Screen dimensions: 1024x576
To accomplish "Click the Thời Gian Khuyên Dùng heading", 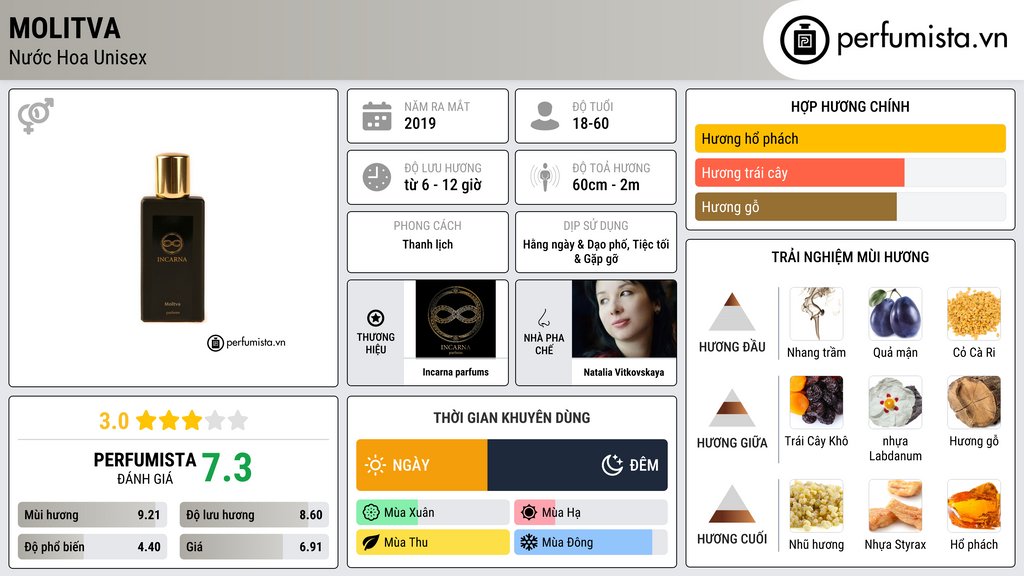I will (x=512, y=418).
